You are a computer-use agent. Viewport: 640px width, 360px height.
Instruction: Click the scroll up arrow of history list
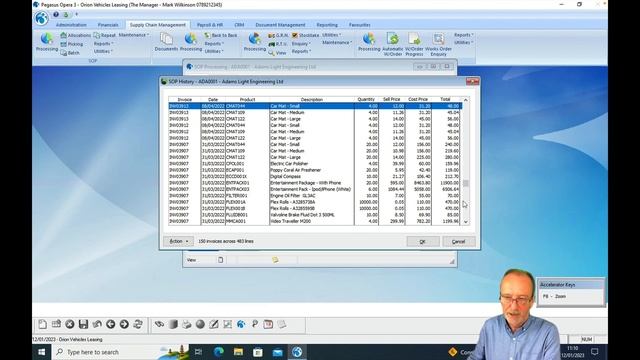point(465,100)
